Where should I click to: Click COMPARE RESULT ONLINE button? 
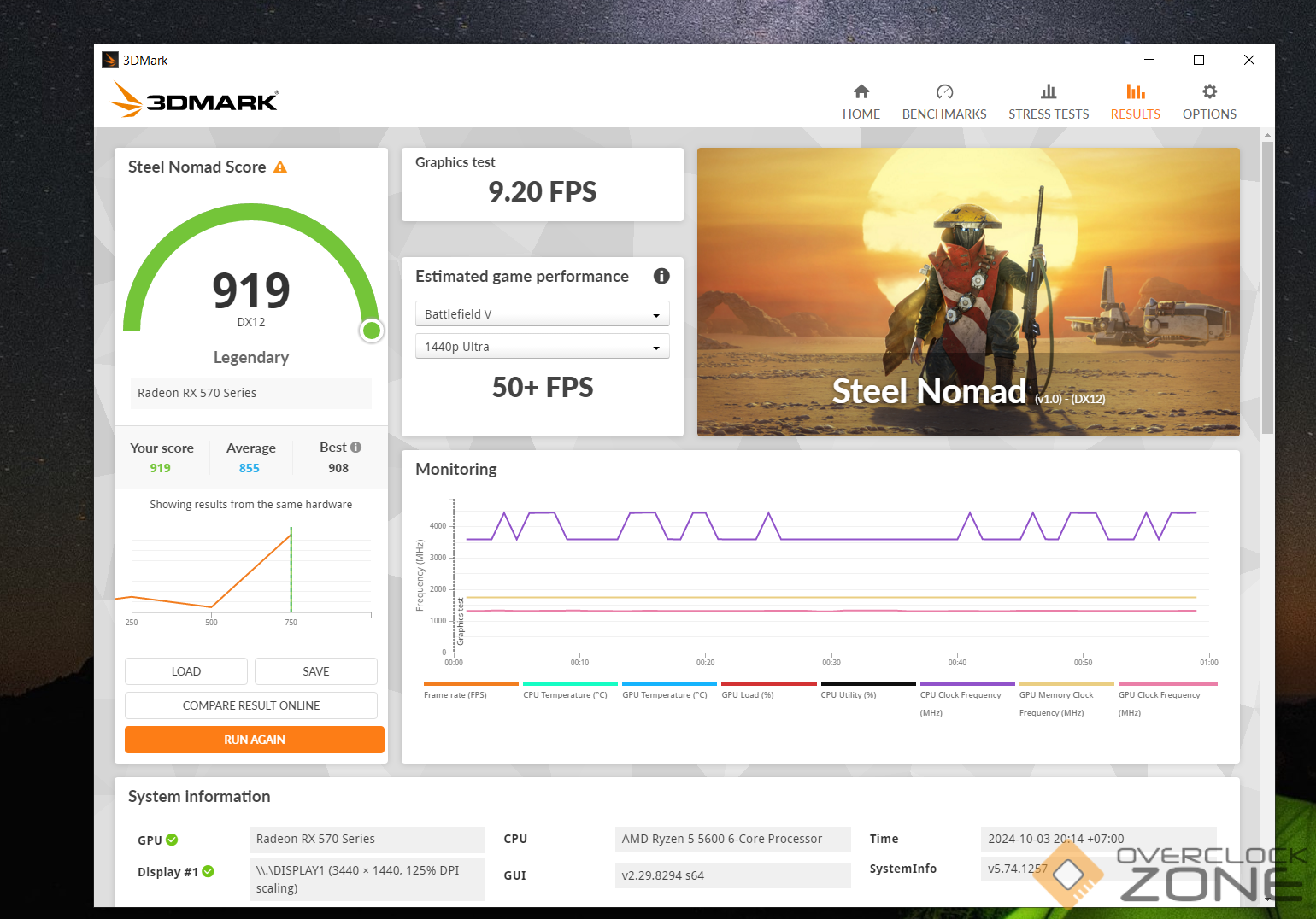pos(251,705)
